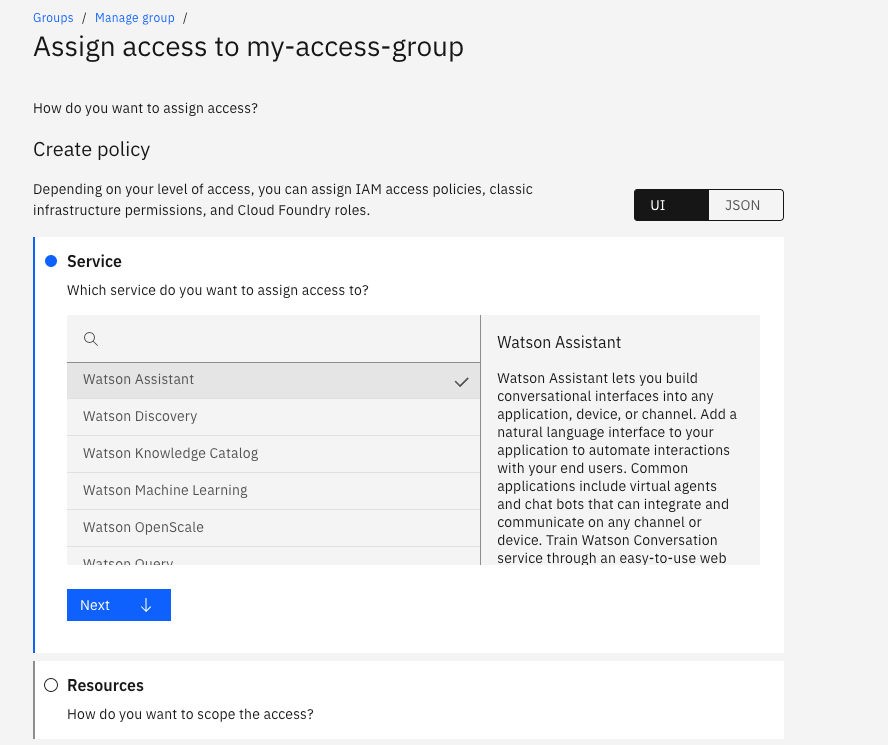Click the down arrow icon on Next button
The image size is (888, 745).
tap(146, 605)
